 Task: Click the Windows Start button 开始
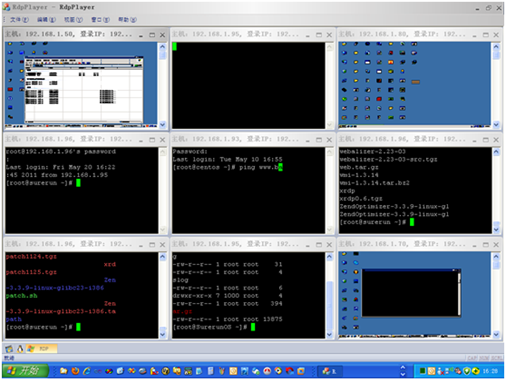pyautogui.click(x=25, y=371)
